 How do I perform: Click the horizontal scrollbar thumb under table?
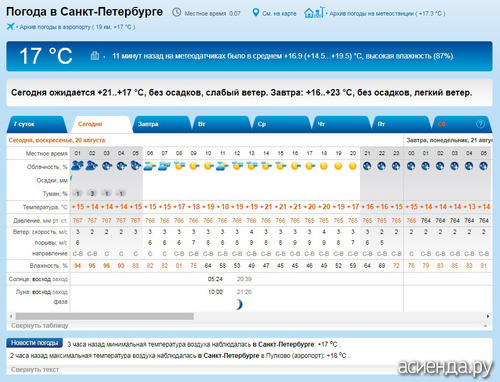pyautogui.click(x=104, y=316)
